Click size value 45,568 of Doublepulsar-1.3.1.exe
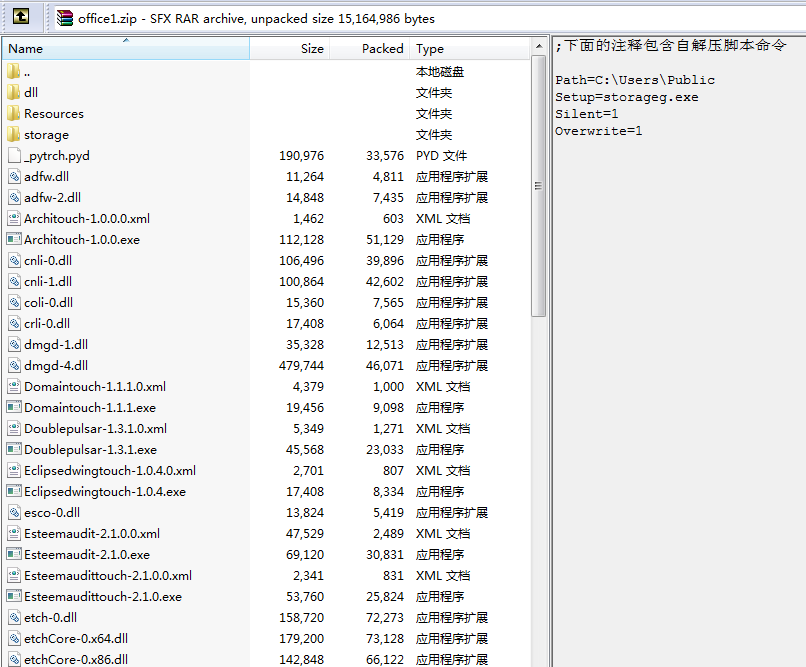This screenshot has height=667, width=806. click(x=305, y=450)
